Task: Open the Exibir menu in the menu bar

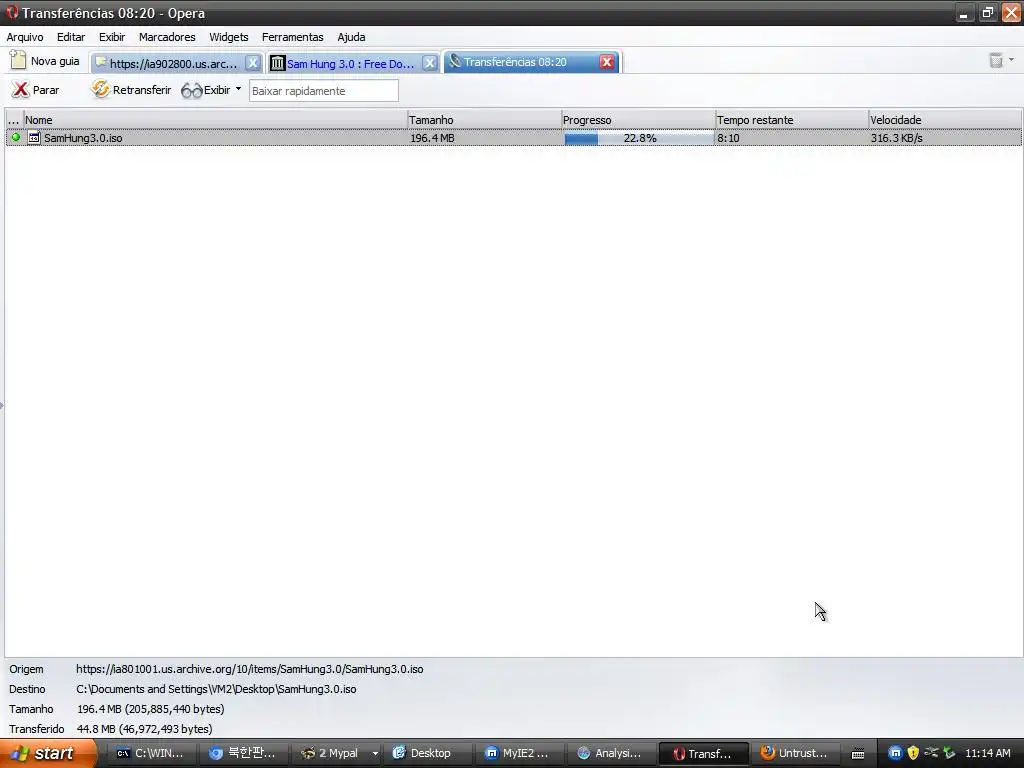Action: coord(112,37)
